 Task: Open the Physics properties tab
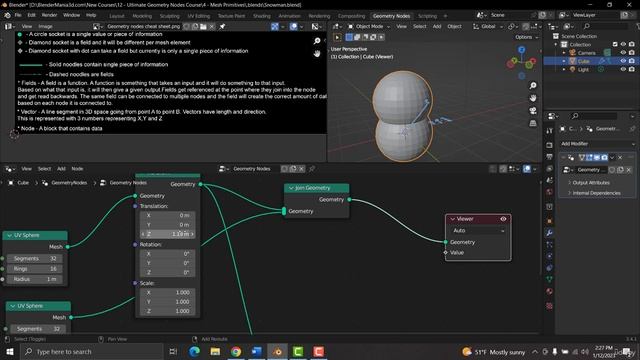click(549, 256)
